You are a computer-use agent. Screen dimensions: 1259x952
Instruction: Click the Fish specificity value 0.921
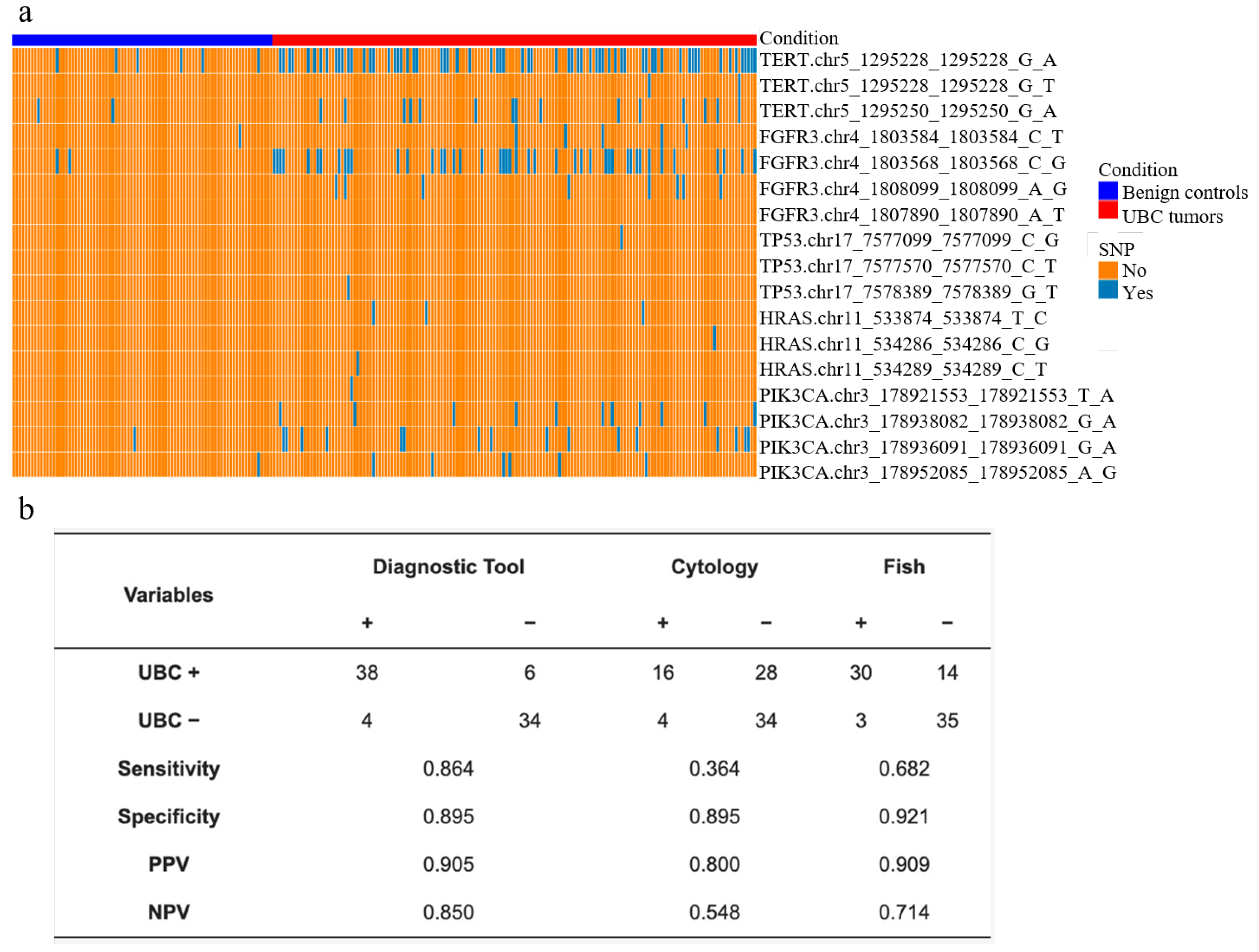(903, 817)
